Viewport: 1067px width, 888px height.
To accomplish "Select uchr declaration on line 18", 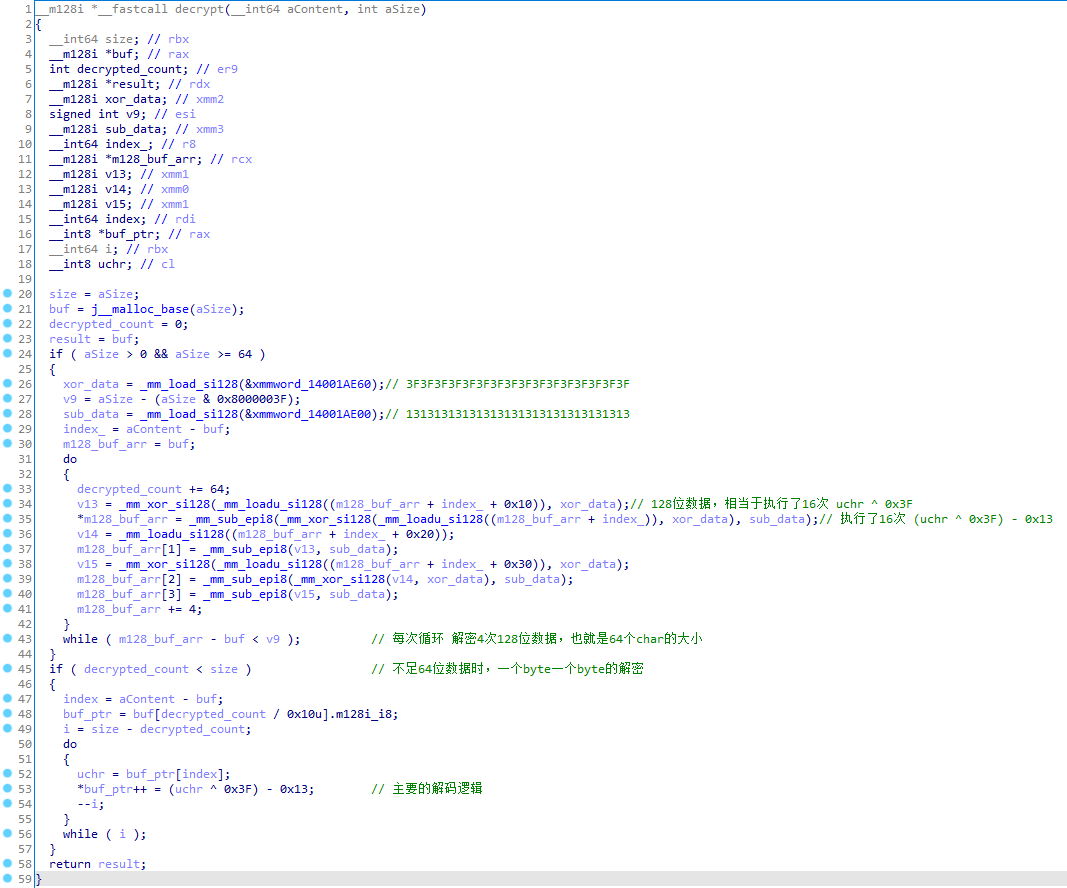I will click(112, 264).
